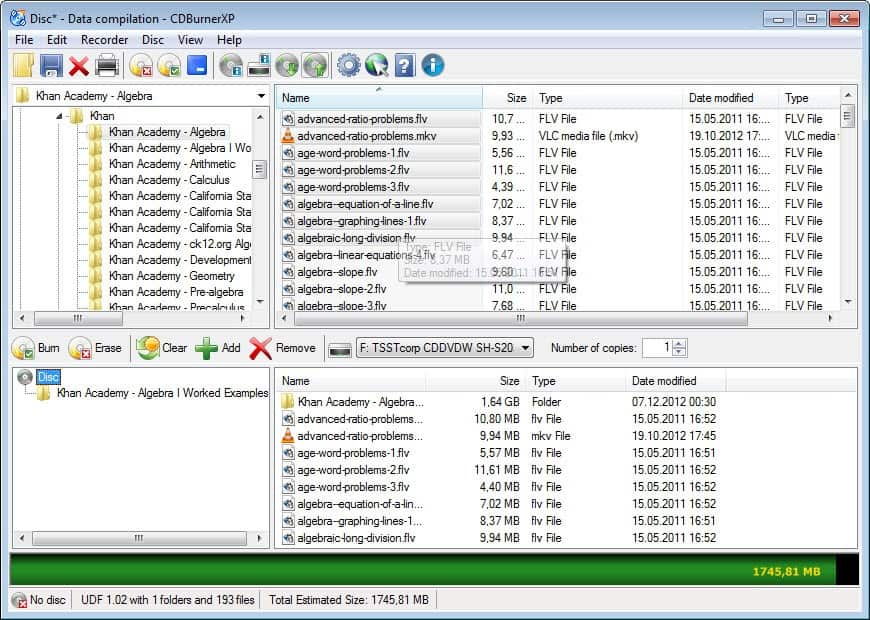This screenshot has width=870, height=620.
Task: Click Total Estimated Size status bar text
Action: [348, 600]
